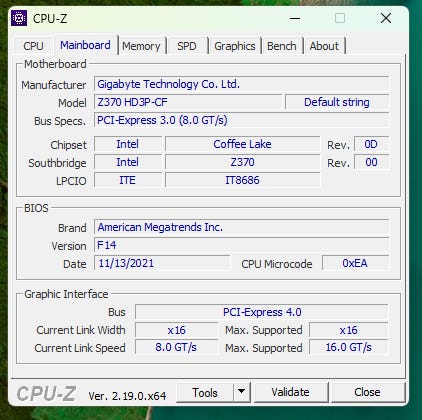
Task: Click the Close button at bottom
Action: click(x=367, y=393)
